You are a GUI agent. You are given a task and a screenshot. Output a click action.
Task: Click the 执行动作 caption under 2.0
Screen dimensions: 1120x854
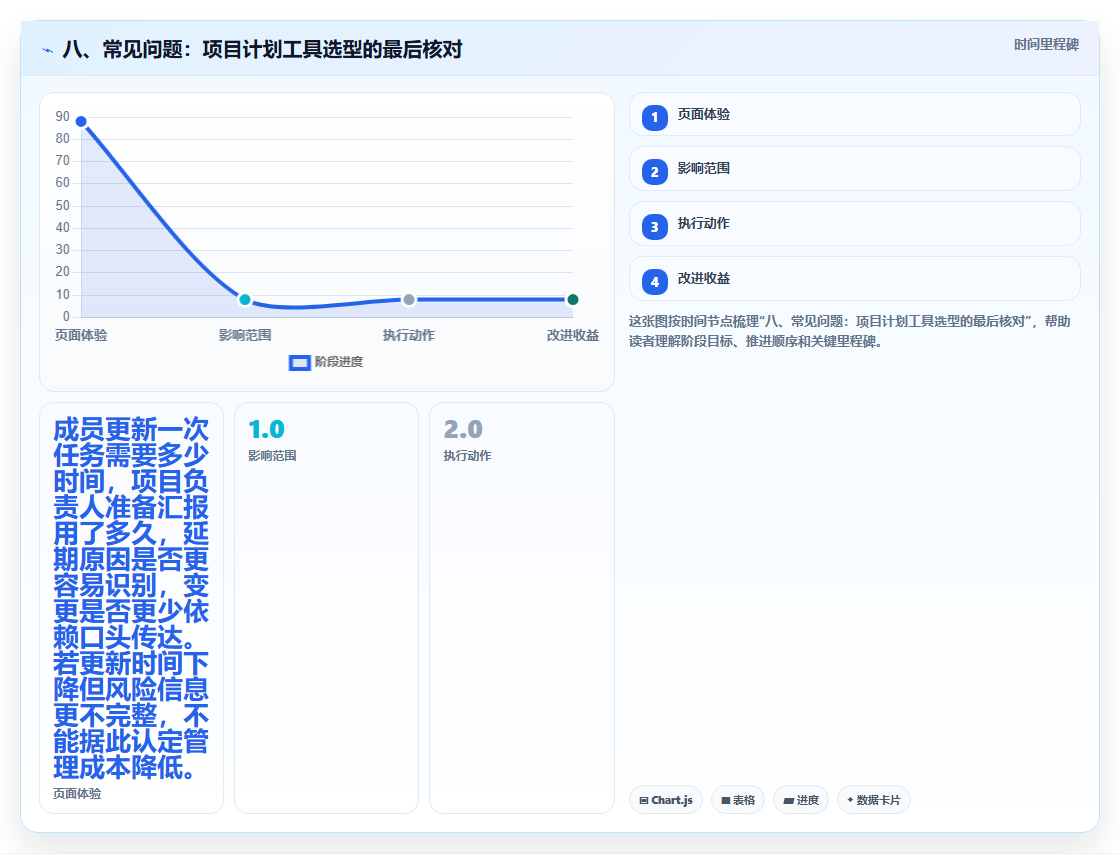point(467,456)
